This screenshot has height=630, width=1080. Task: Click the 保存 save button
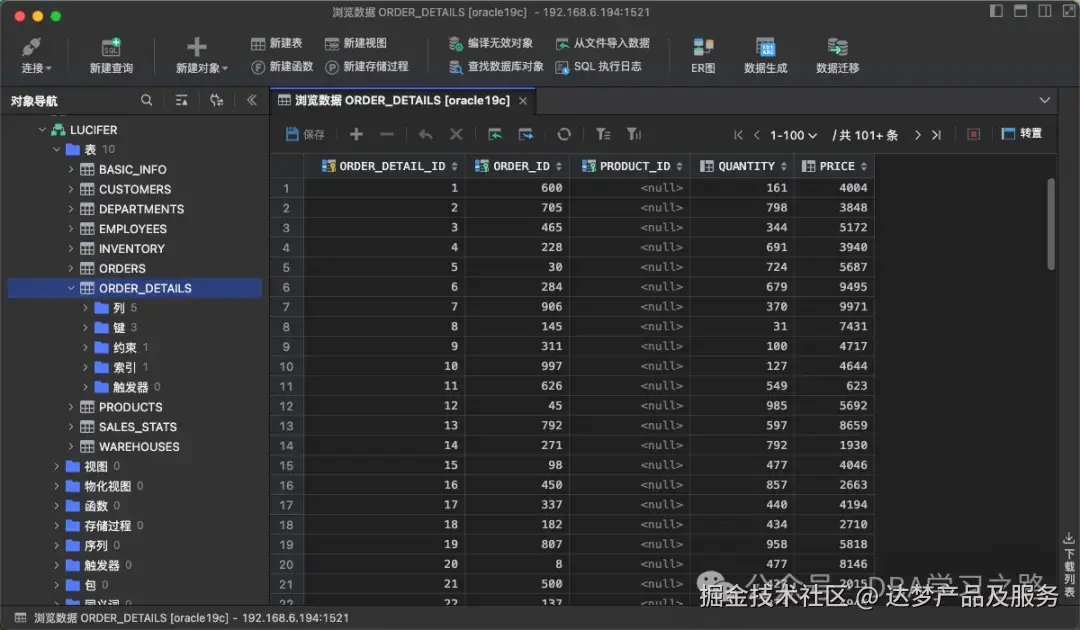pos(305,134)
